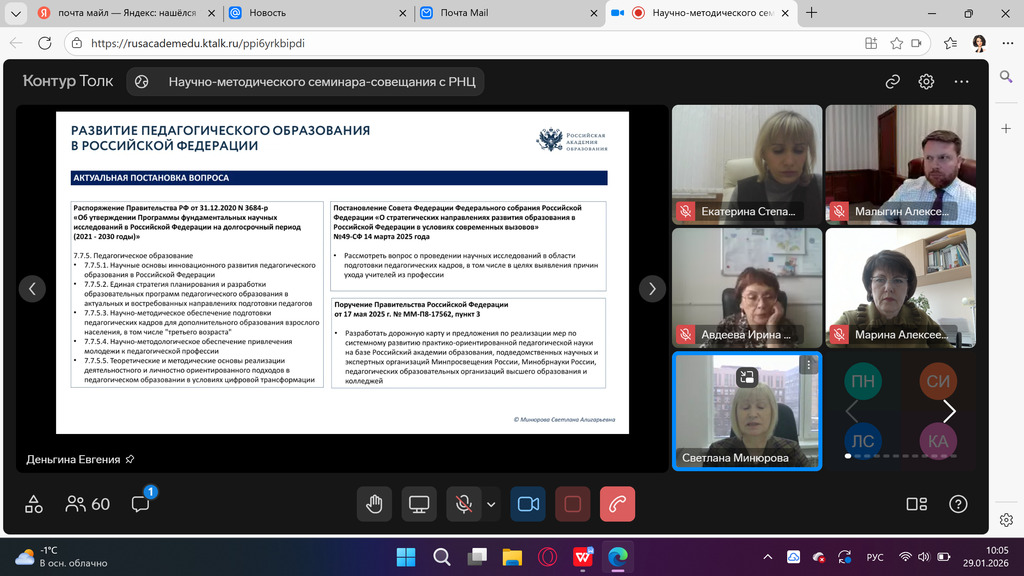Open participants list showing 60
This screenshot has width=1024, height=576.
[x=88, y=504]
